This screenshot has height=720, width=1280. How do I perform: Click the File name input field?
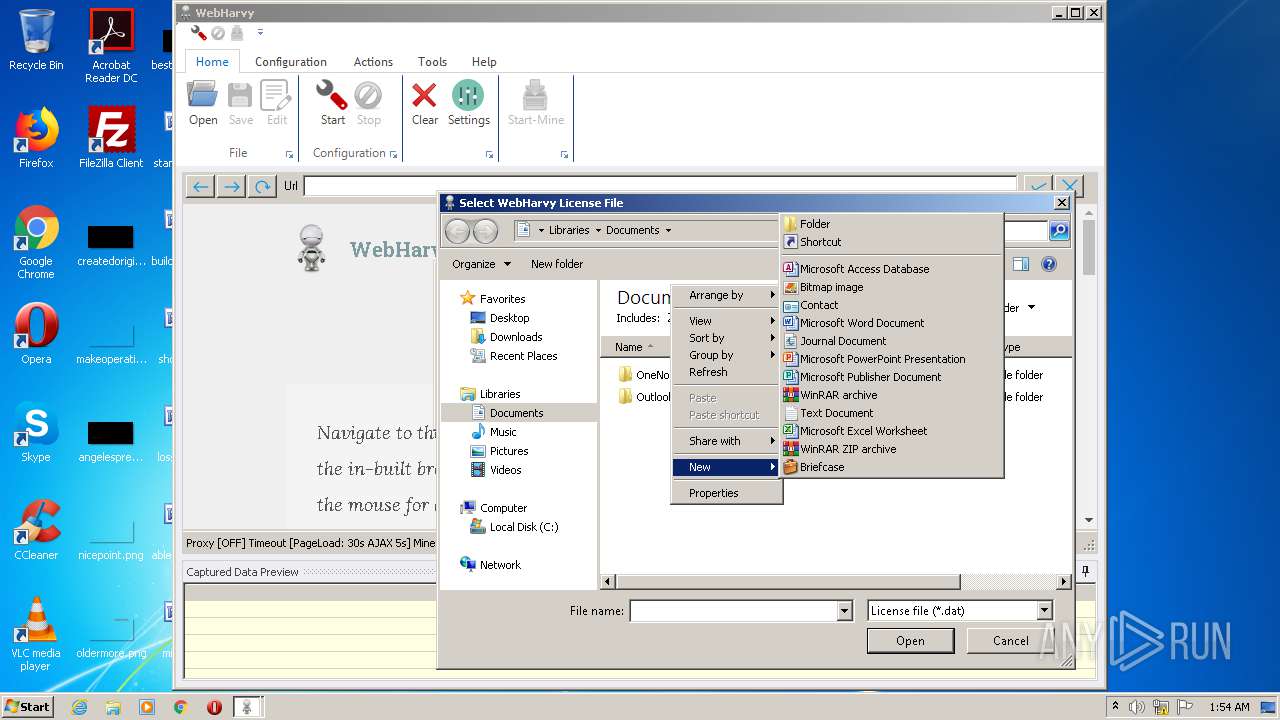point(734,611)
